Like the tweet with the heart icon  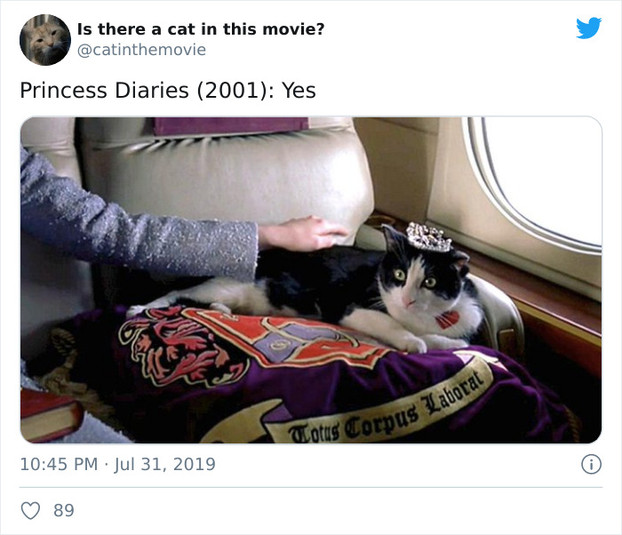click(x=31, y=510)
